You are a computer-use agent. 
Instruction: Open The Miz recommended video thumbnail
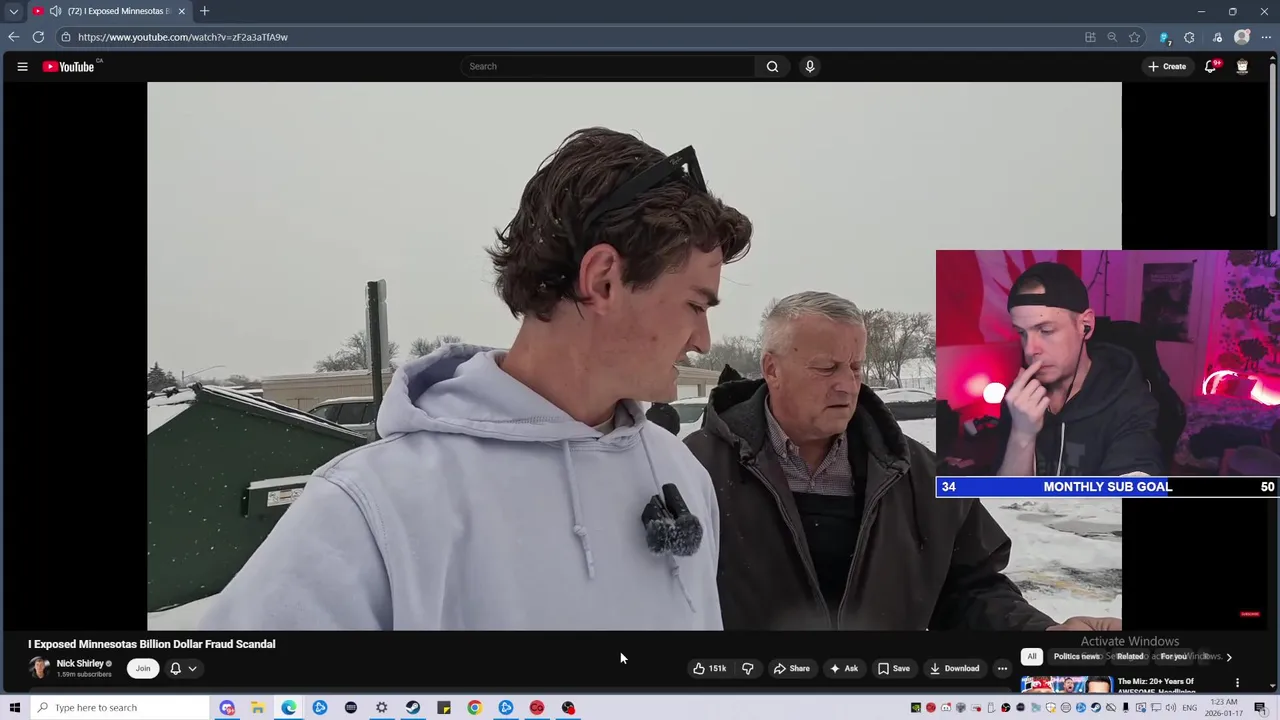point(1067,685)
